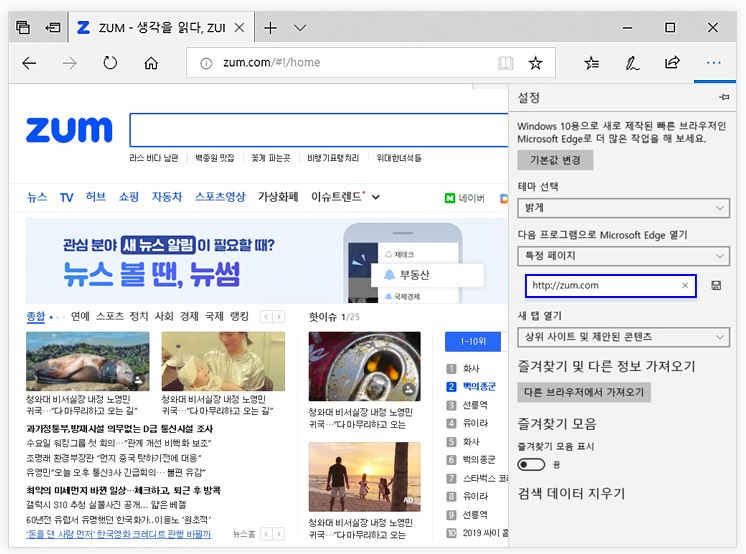746x554 pixels.
Task: Open the favorites hub icon
Action: 591,63
